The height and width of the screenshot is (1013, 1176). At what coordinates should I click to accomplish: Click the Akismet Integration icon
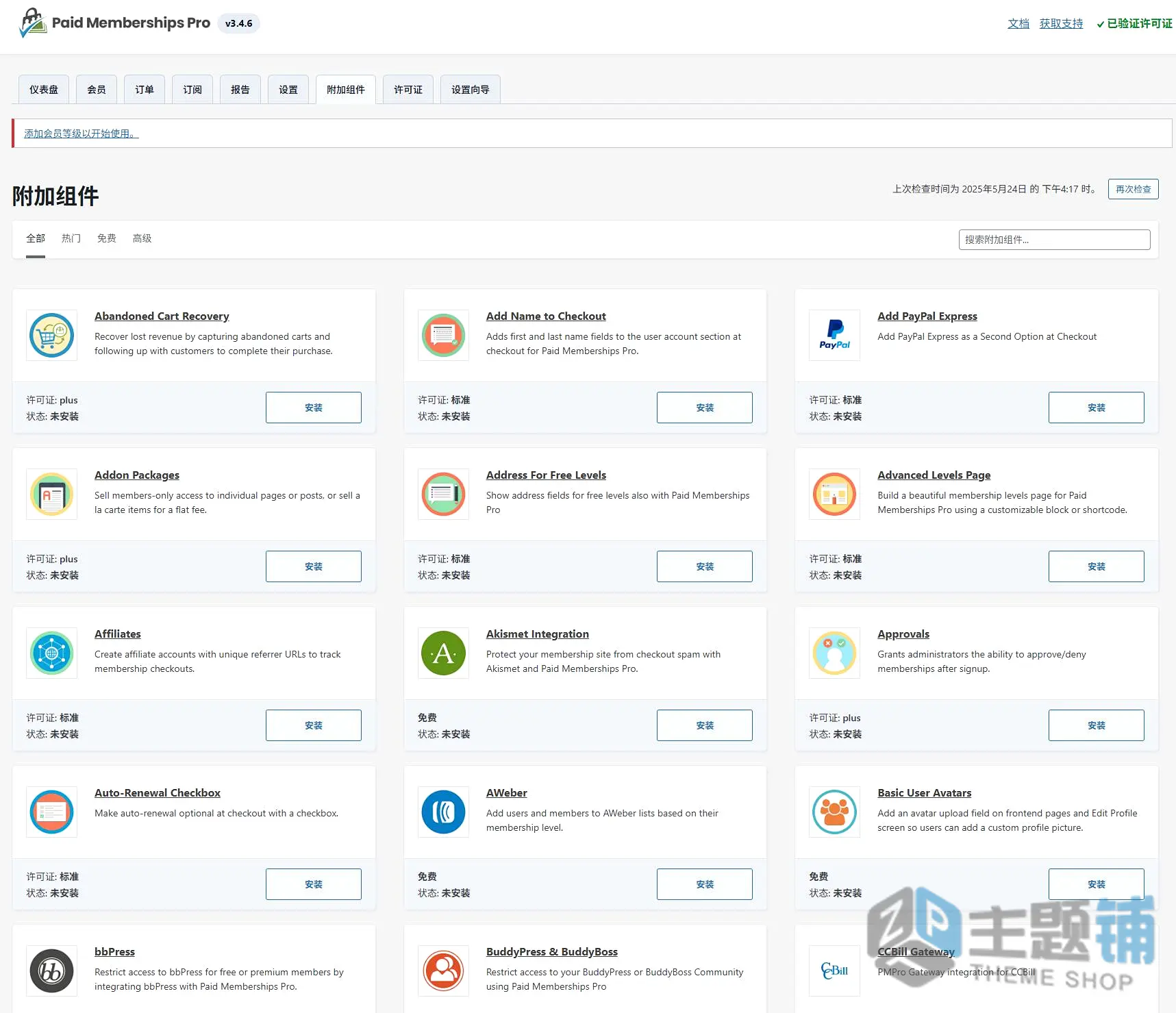pyautogui.click(x=444, y=653)
